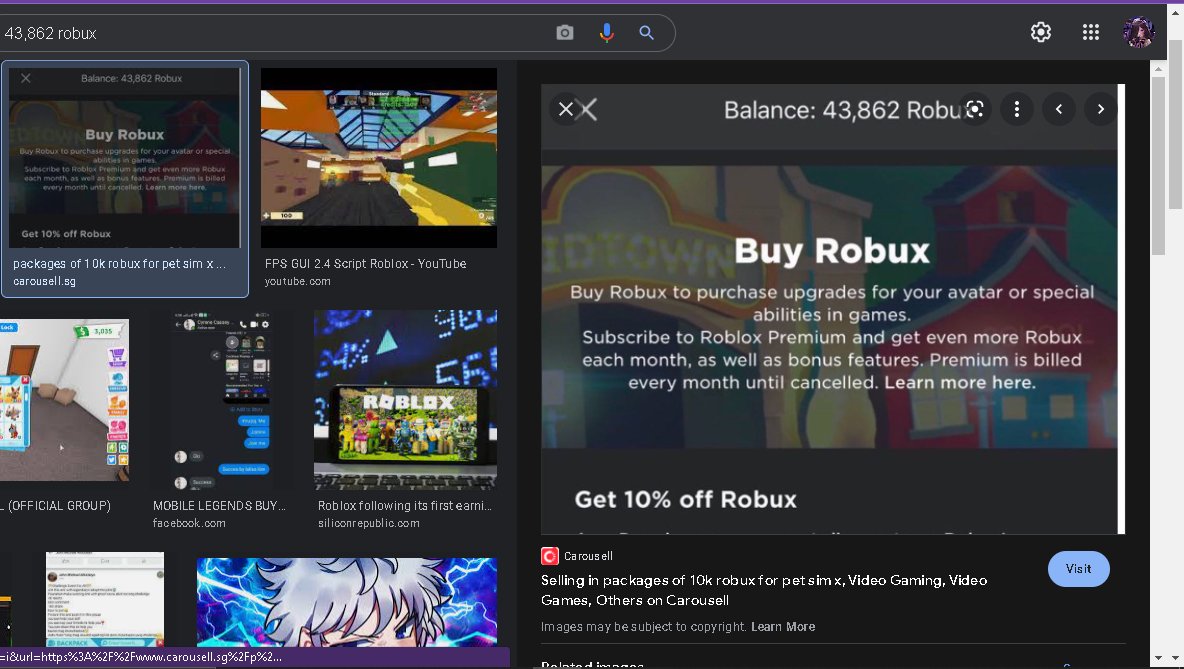Click the "Roblox following its first earni..." caption
Viewport: 1184px width, 669px height.
(x=405, y=505)
